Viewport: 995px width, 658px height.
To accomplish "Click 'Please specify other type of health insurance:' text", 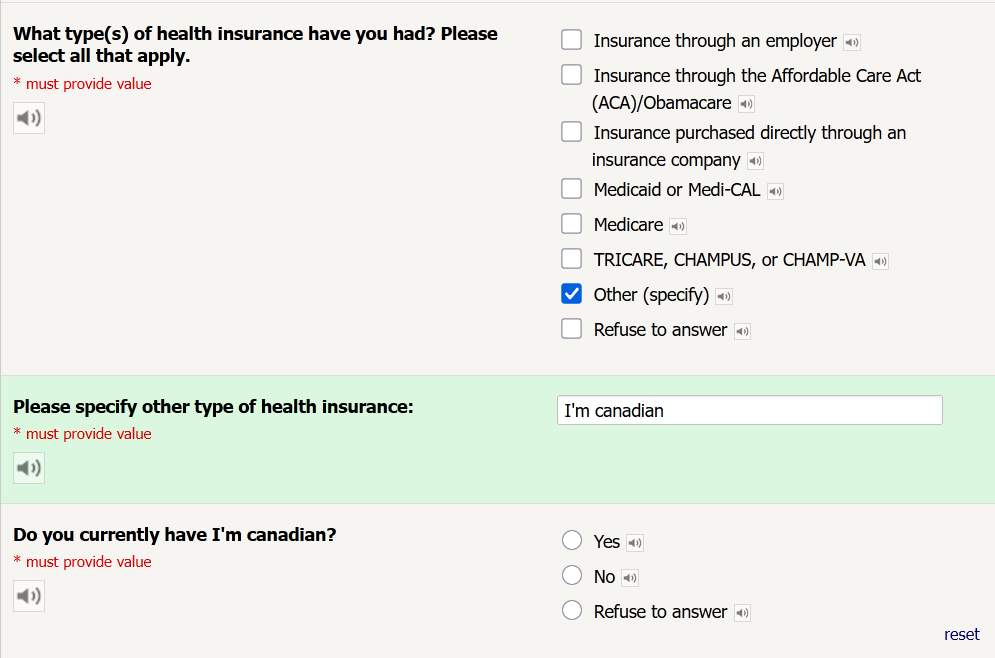I will [213, 407].
